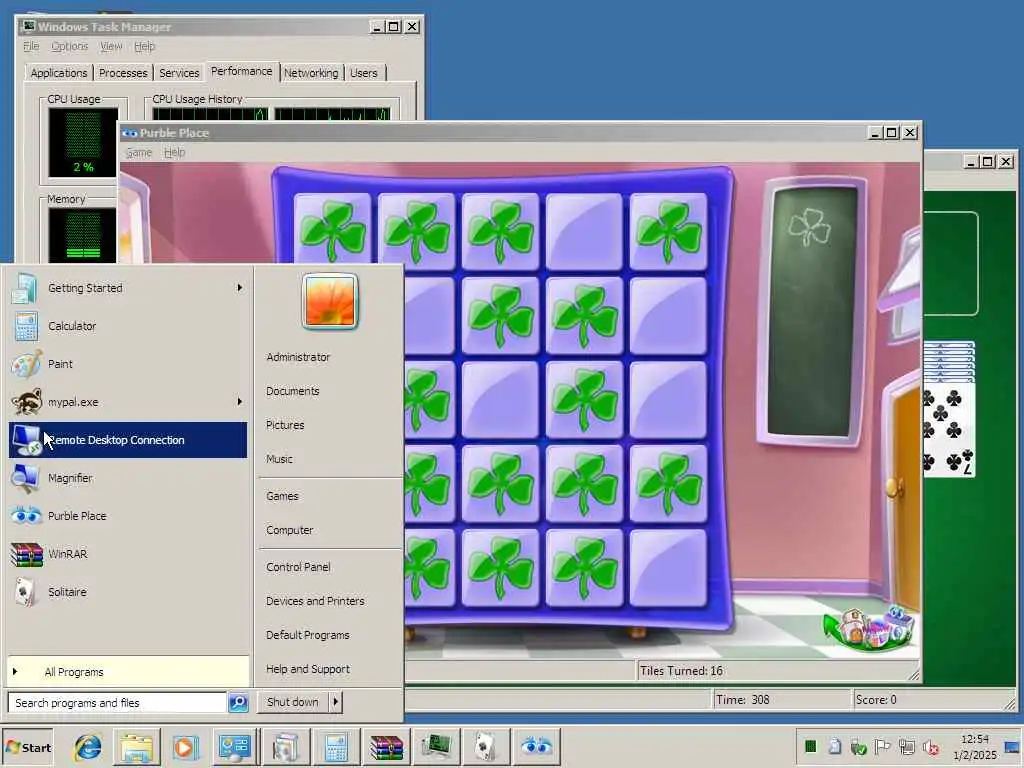This screenshot has height=768, width=1024.
Task: Switch to Task Manager taskbar button
Action: 436,747
